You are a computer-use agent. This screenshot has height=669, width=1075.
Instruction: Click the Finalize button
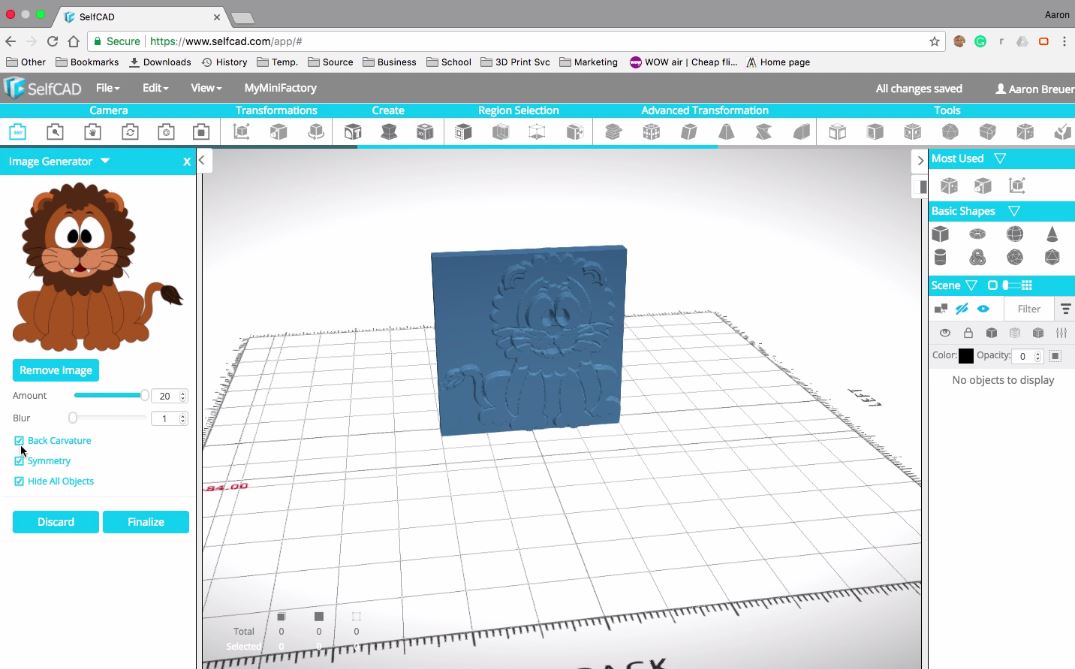pos(145,522)
